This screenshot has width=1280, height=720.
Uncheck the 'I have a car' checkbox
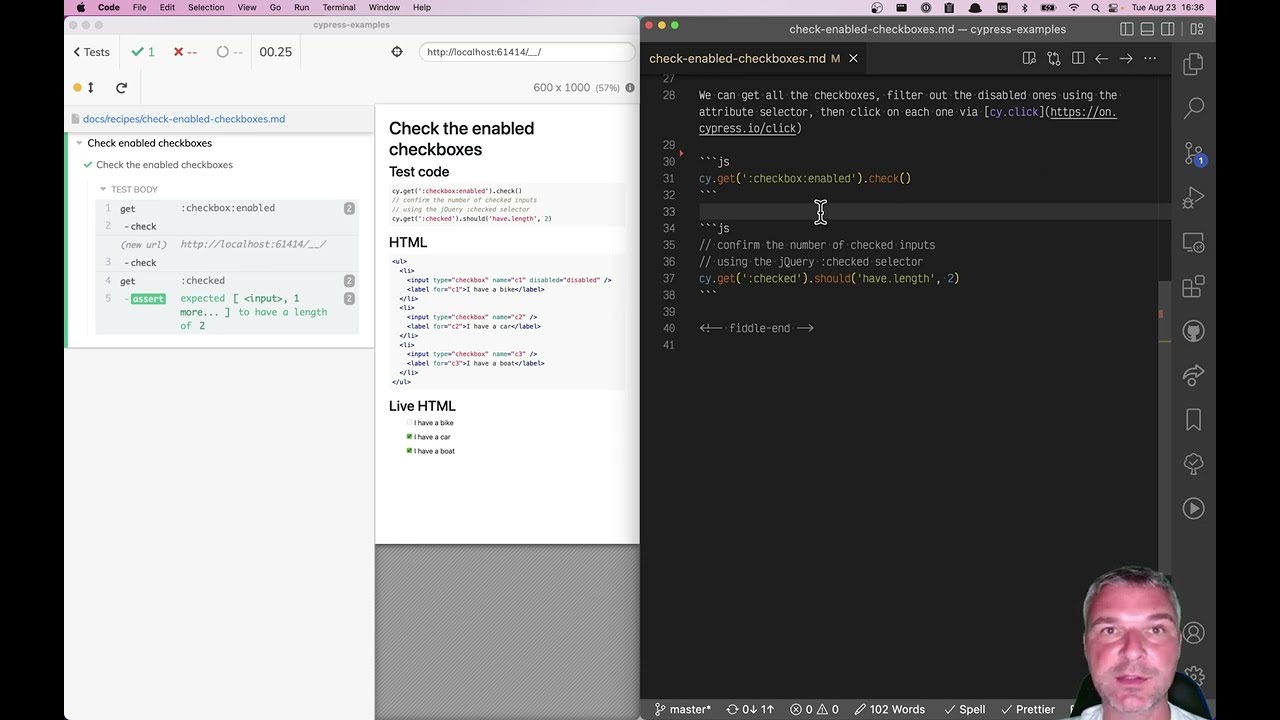pyautogui.click(x=410, y=437)
